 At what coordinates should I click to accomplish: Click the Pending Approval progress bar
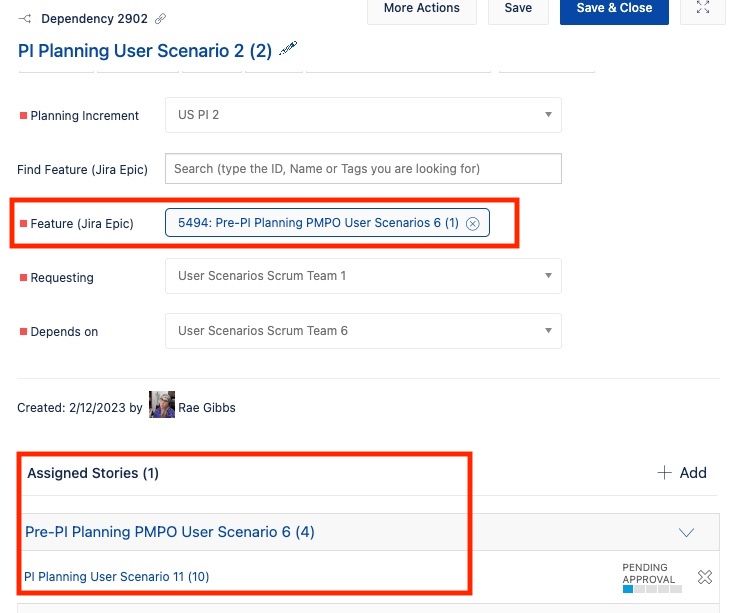[x=652, y=589]
